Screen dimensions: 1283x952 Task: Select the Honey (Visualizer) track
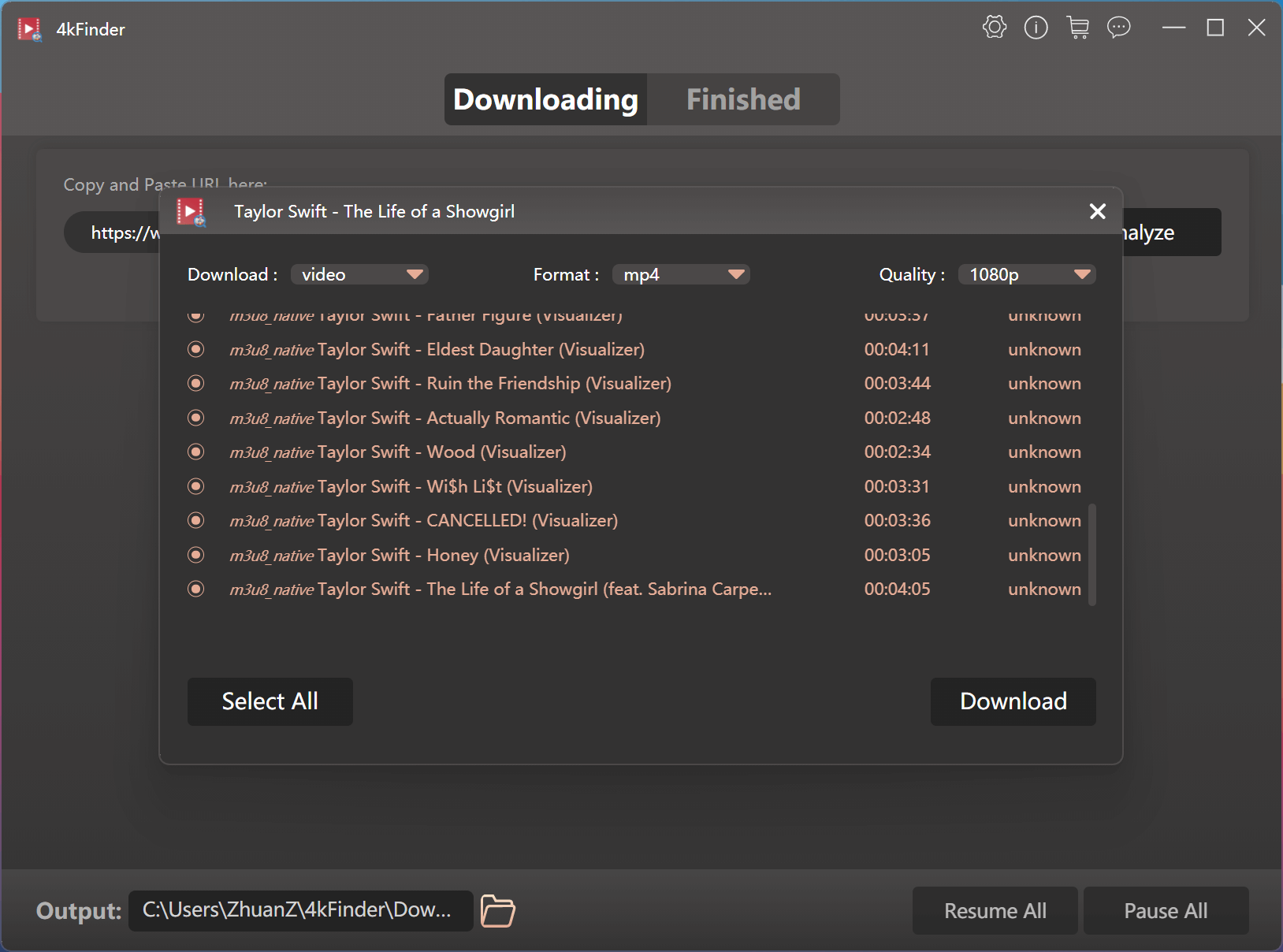(x=195, y=555)
